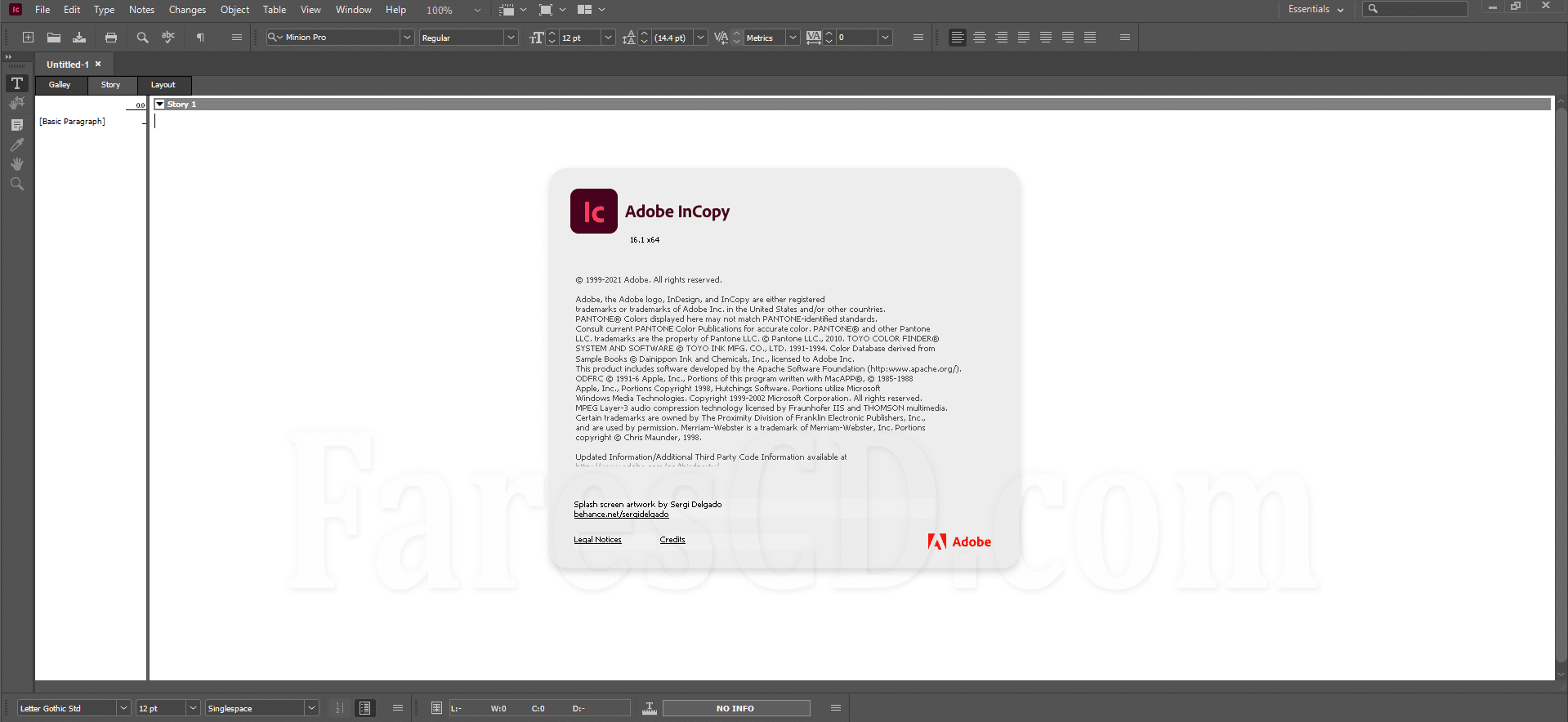This screenshot has width=1568, height=722.
Task: Click the Print icon
Action: (x=111, y=38)
